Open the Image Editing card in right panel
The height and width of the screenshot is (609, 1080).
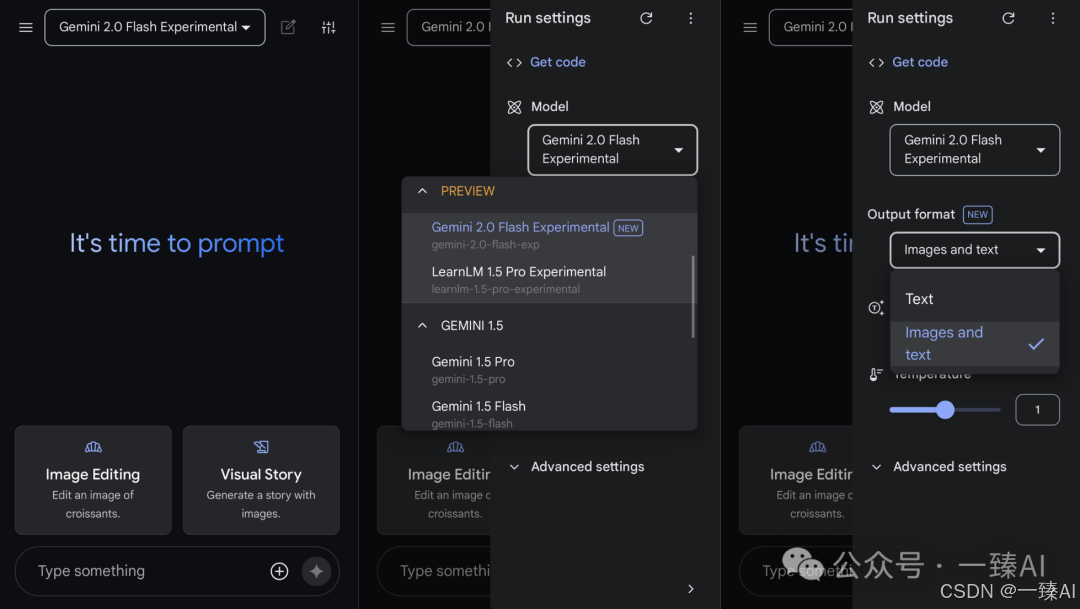pos(796,480)
